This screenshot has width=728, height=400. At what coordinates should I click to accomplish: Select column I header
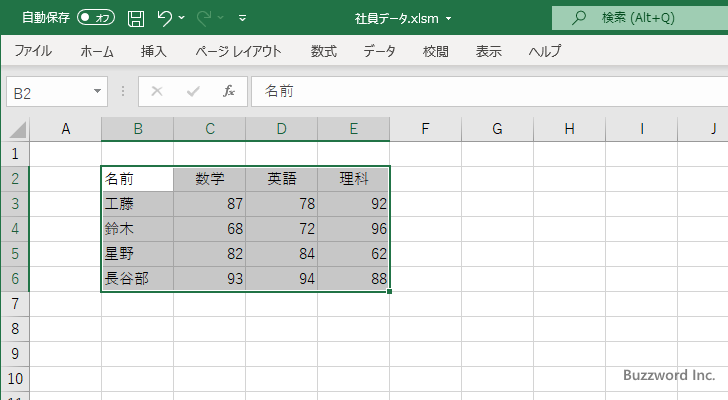pyautogui.click(x=641, y=129)
